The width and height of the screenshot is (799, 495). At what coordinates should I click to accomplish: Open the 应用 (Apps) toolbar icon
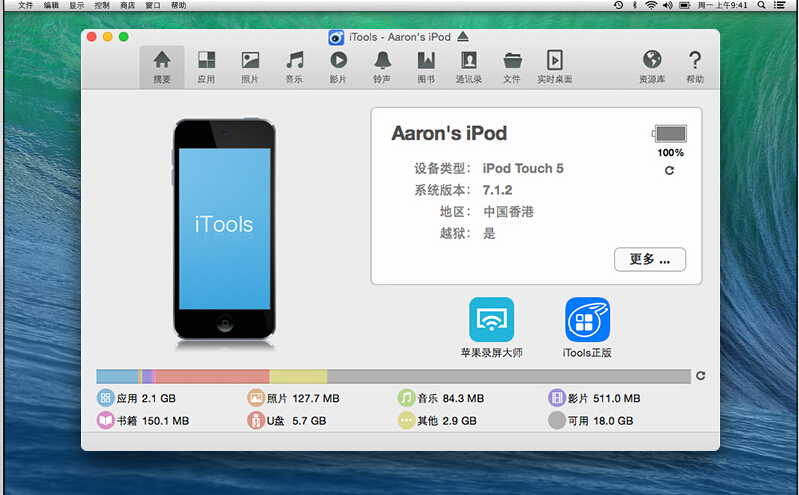tap(206, 66)
